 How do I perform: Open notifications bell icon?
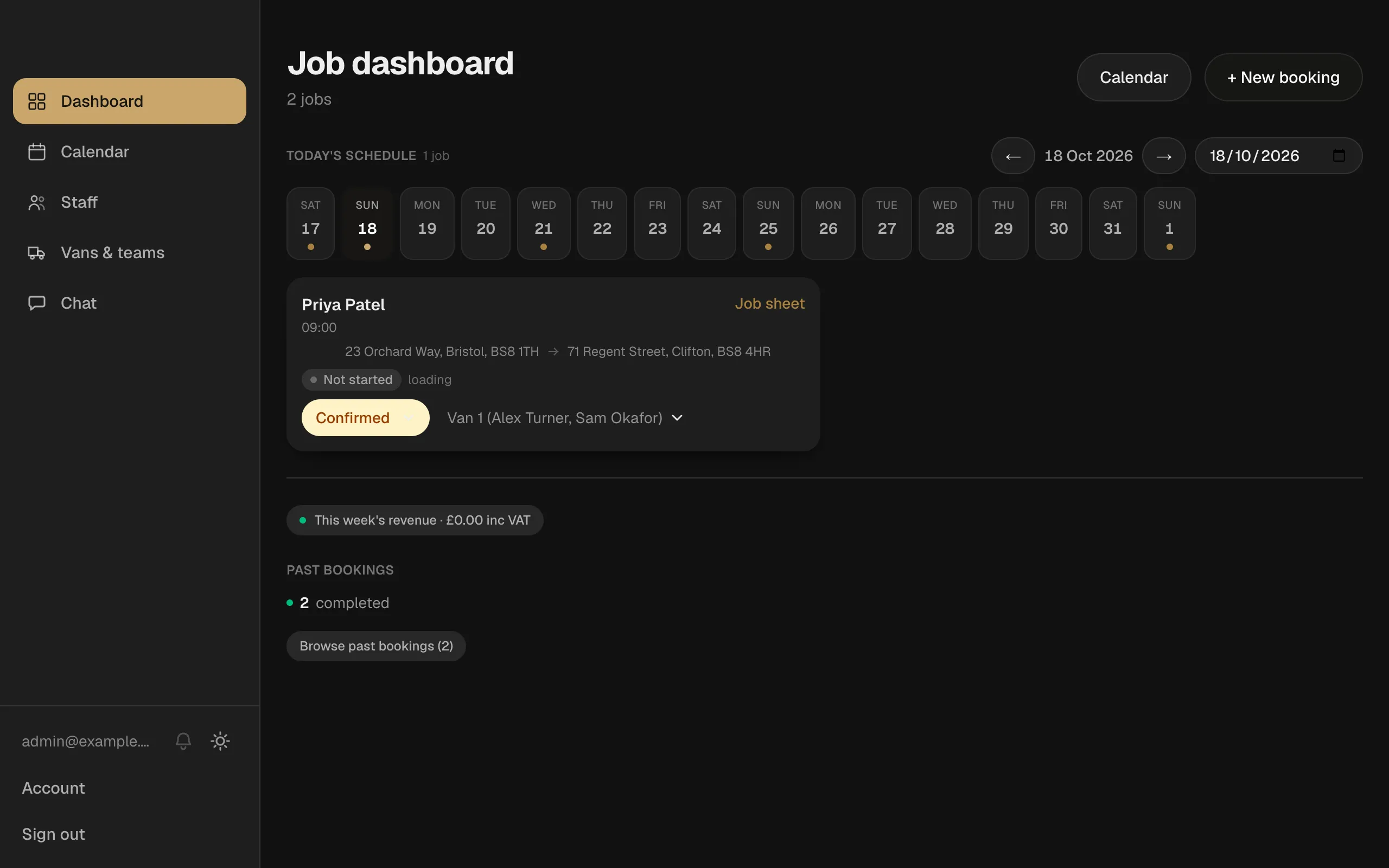pyautogui.click(x=183, y=741)
